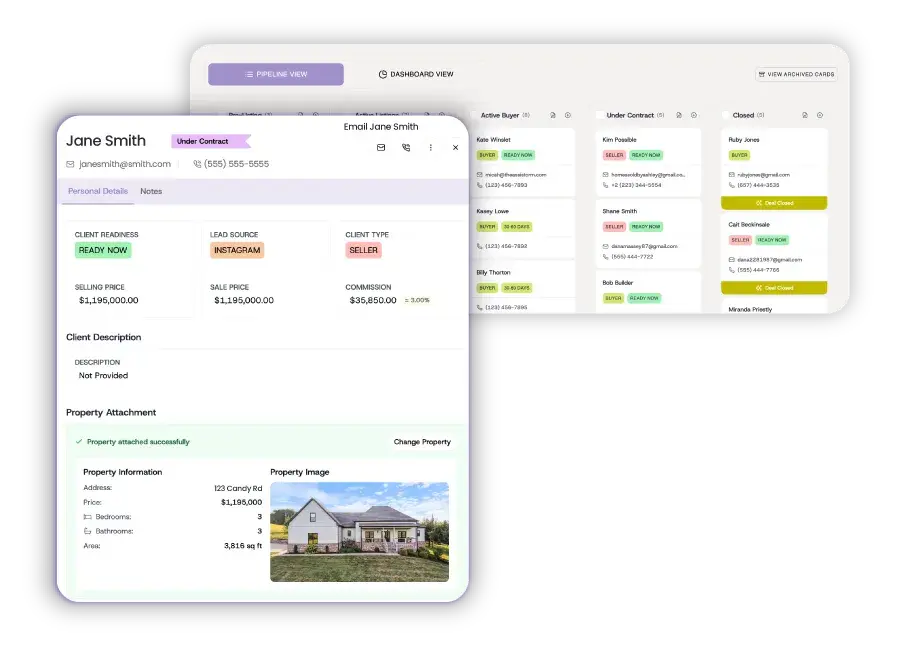Open the three-dot more options menu
The image size is (907, 647).
tap(430, 147)
